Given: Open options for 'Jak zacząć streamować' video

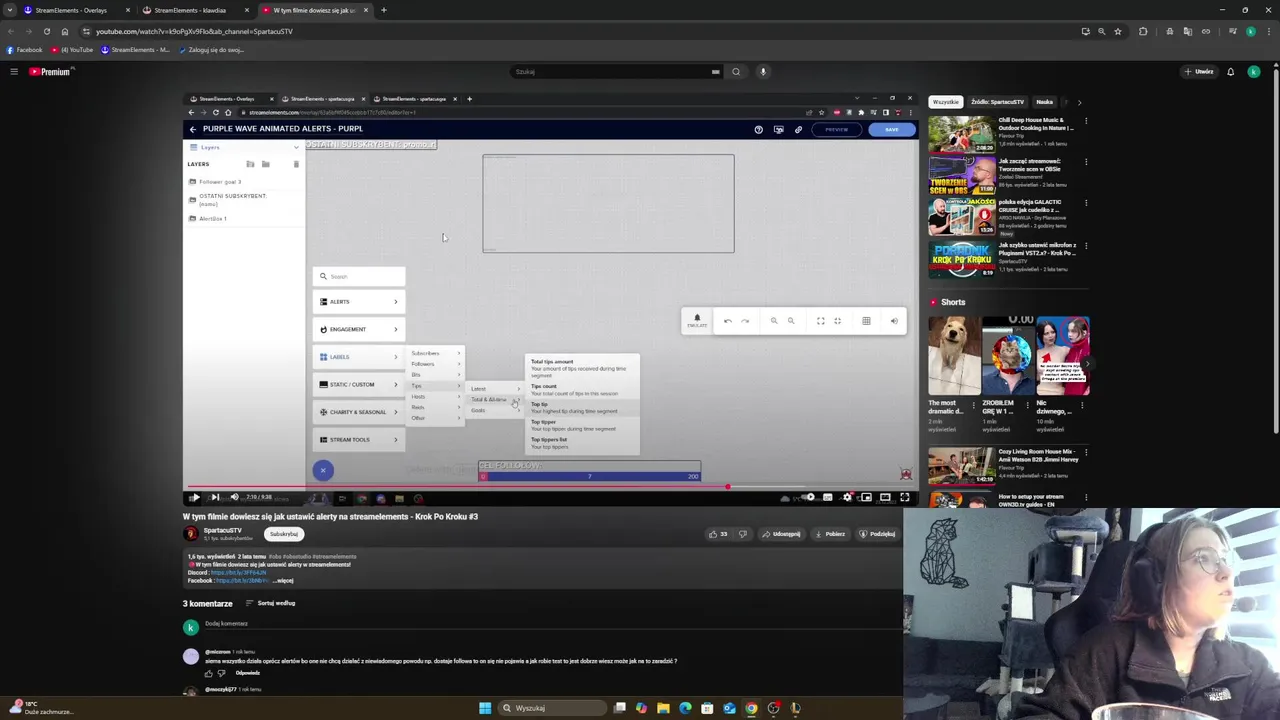Looking at the screenshot, I should pos(1086,162).
